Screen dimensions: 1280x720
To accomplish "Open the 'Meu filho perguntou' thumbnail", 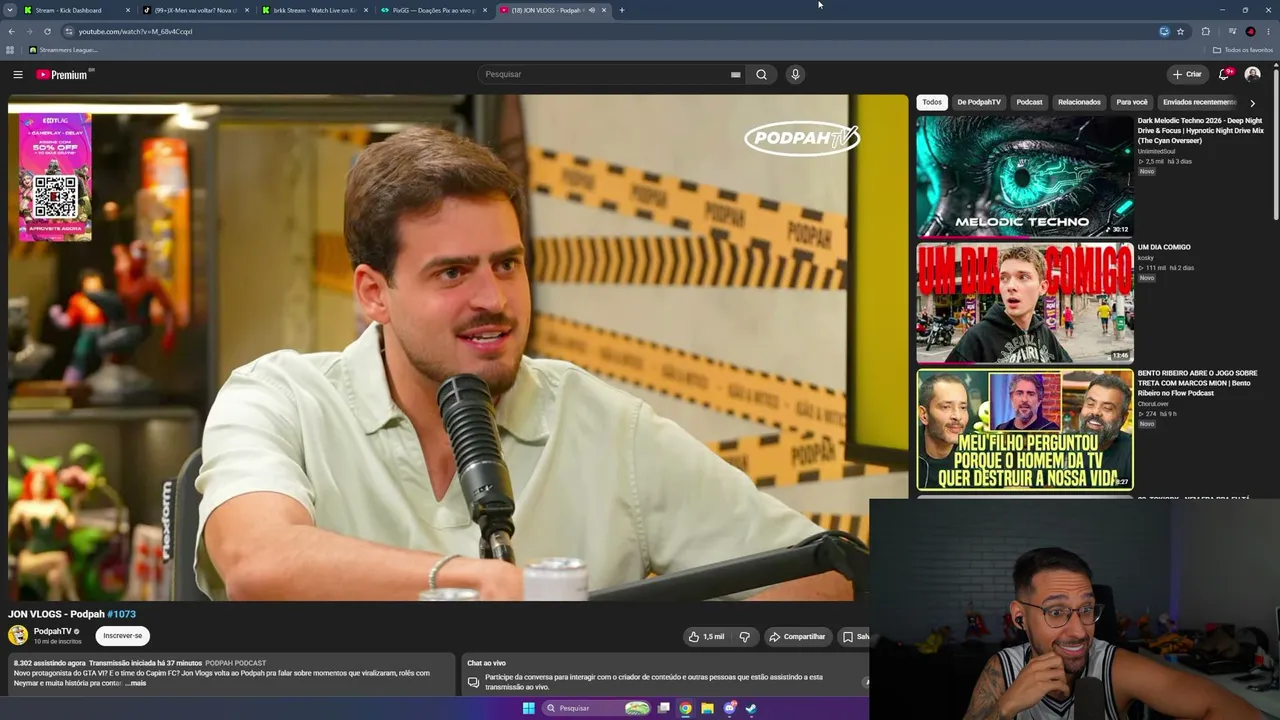I will pyautogui.click(x=1025, y=430).
